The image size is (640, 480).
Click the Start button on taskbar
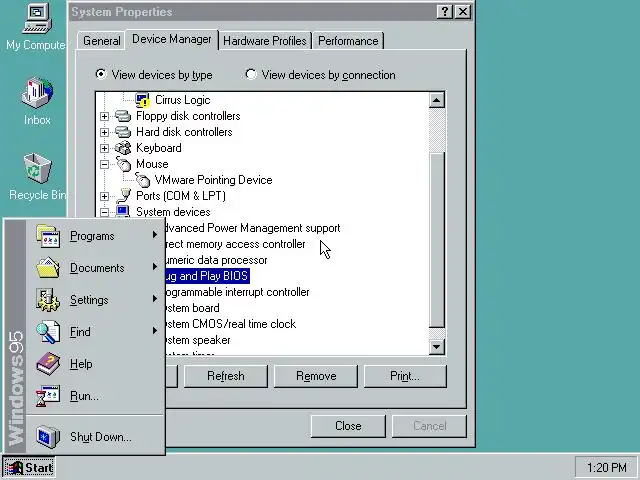click(x=29, y=468)
